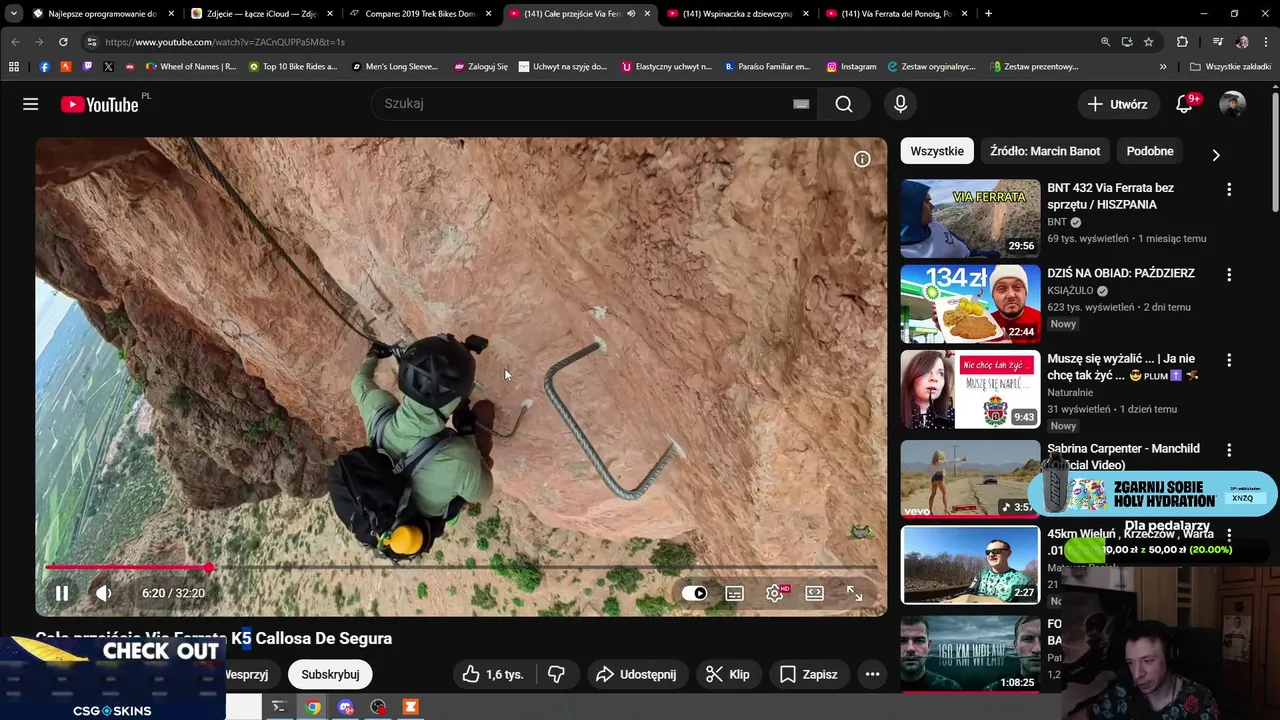Show more filter chips with right arrow
The width and height of the screenshot is (1280, 720).
[1216, 155]
